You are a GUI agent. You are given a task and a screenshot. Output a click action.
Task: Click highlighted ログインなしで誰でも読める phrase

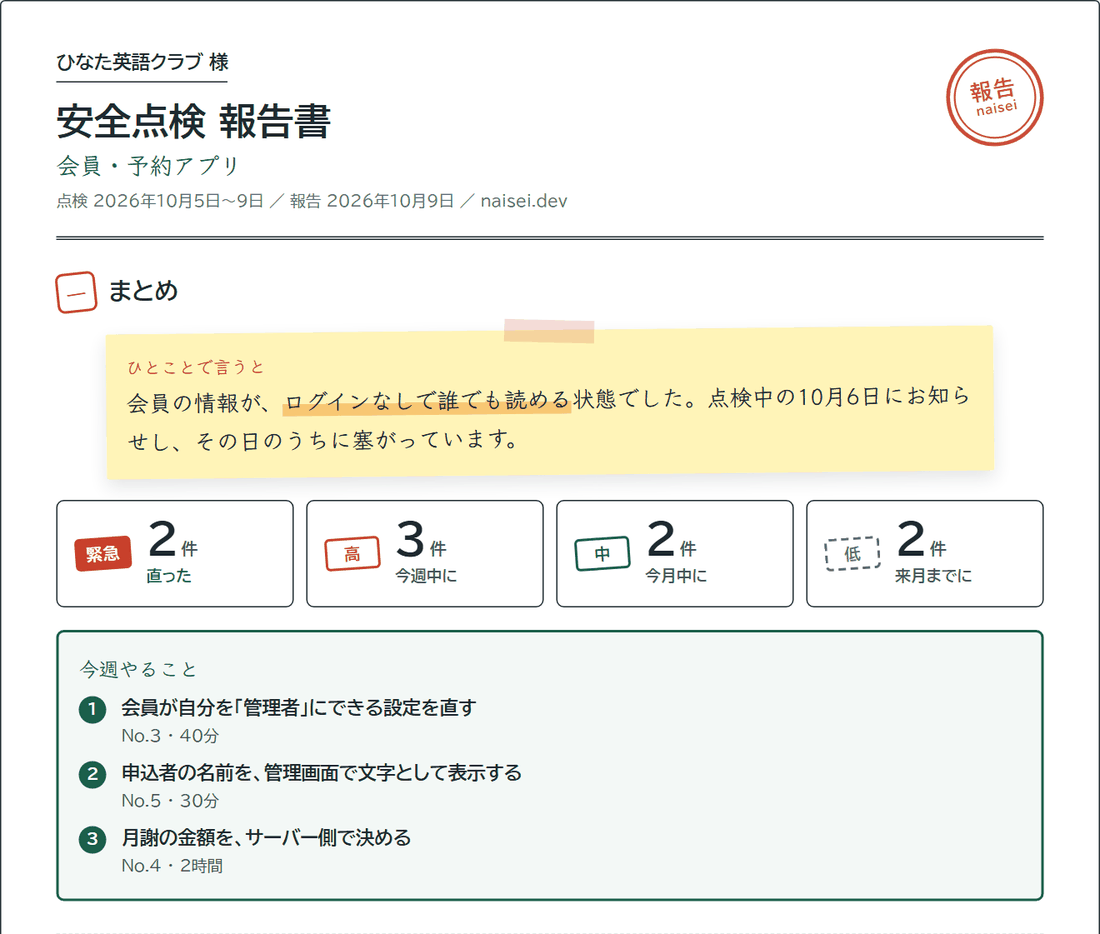(x=427, y=401)
